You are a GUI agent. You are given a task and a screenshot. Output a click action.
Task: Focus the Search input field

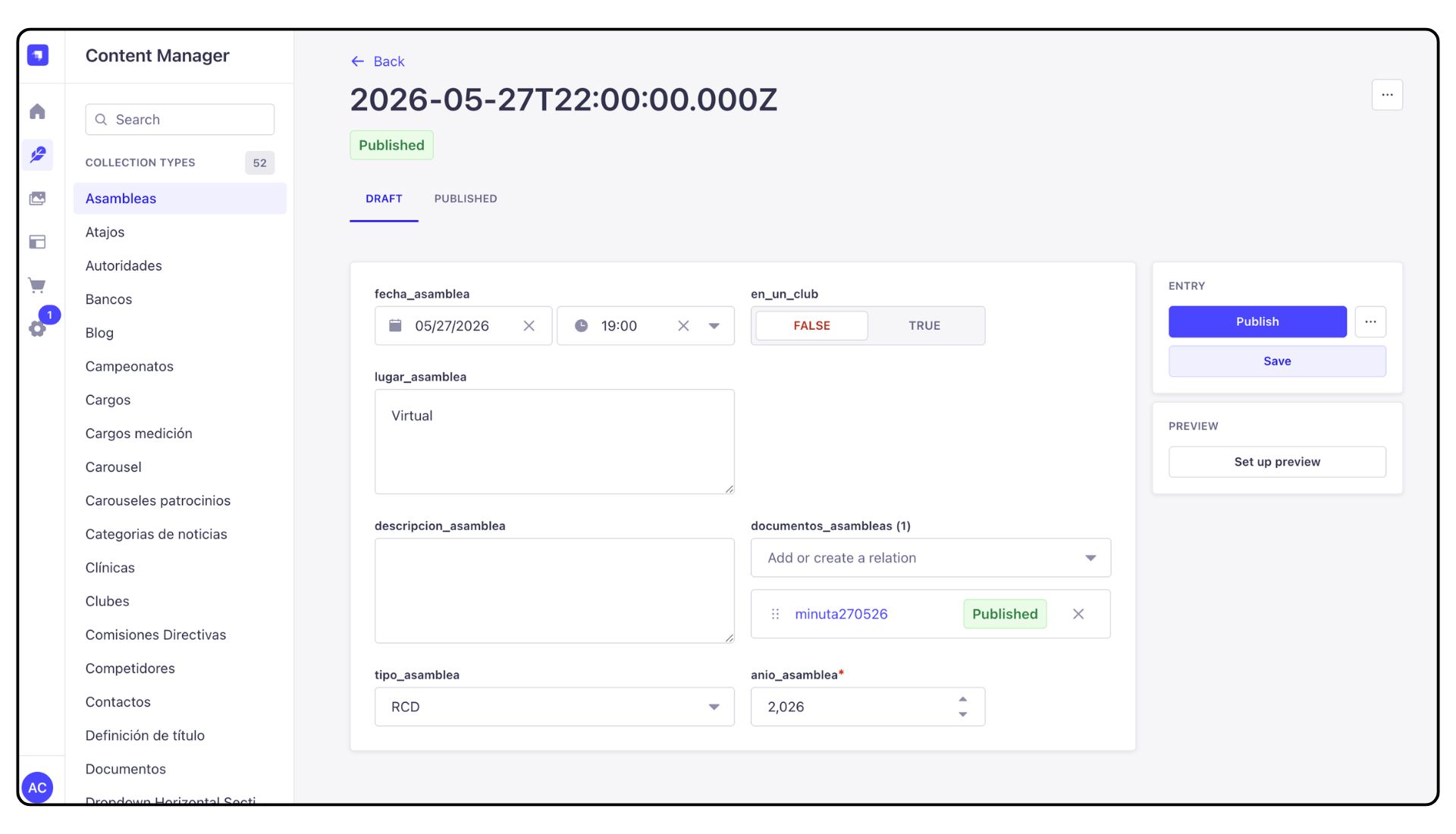pyautogui.click(x=180, y=120)
